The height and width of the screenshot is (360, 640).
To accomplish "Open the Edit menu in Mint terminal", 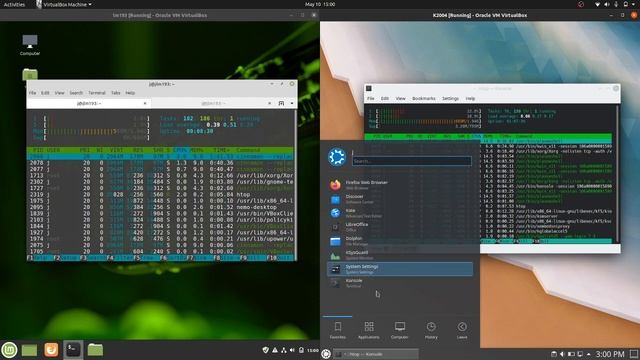I will point(45,93).
